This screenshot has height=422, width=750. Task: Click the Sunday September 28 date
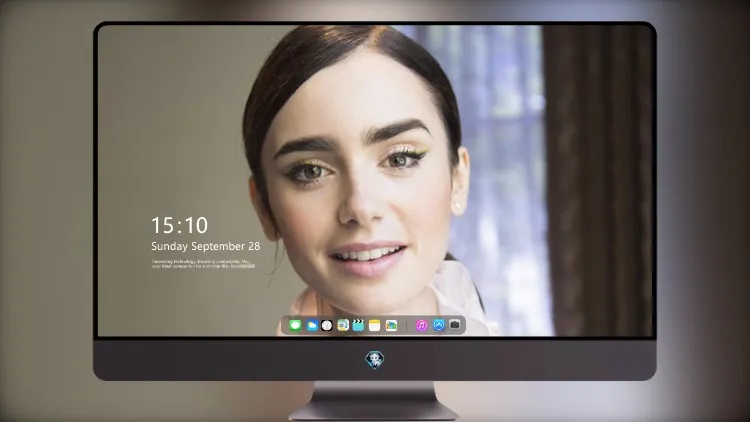(206, 246)
